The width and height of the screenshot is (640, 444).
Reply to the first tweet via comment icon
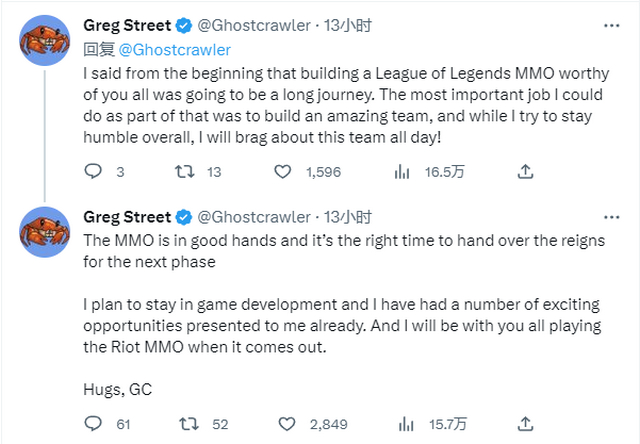(x=93, y=171)
